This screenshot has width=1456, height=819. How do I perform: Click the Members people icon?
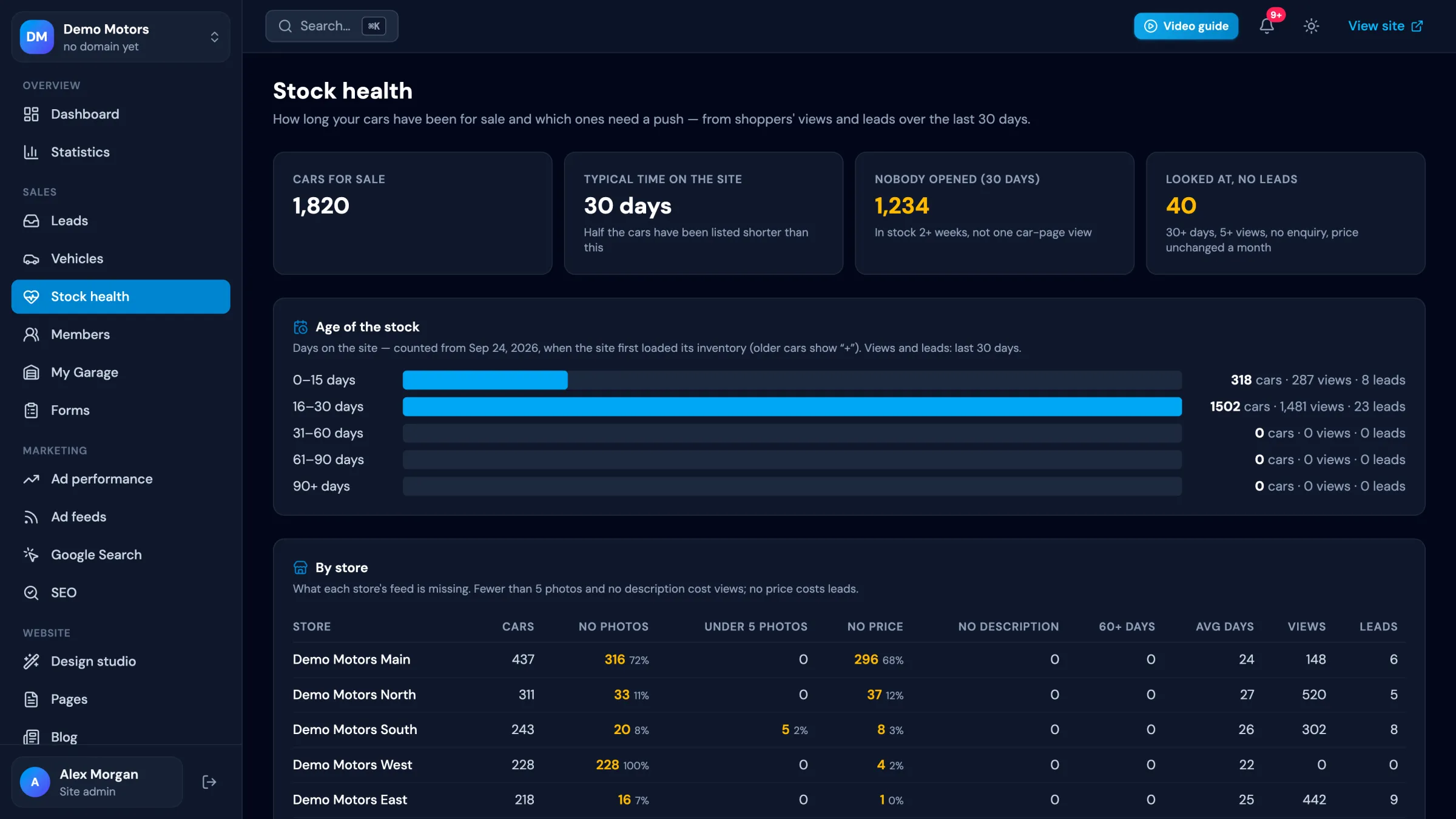click(31, 334)
